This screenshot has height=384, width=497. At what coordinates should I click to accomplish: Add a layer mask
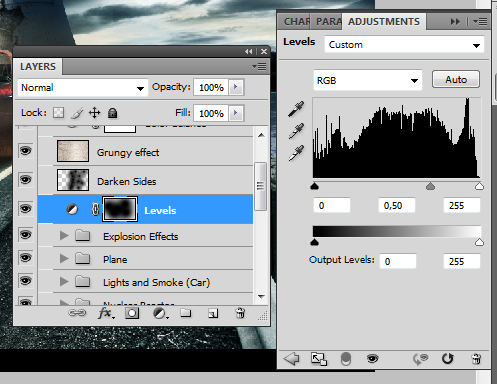132,313
